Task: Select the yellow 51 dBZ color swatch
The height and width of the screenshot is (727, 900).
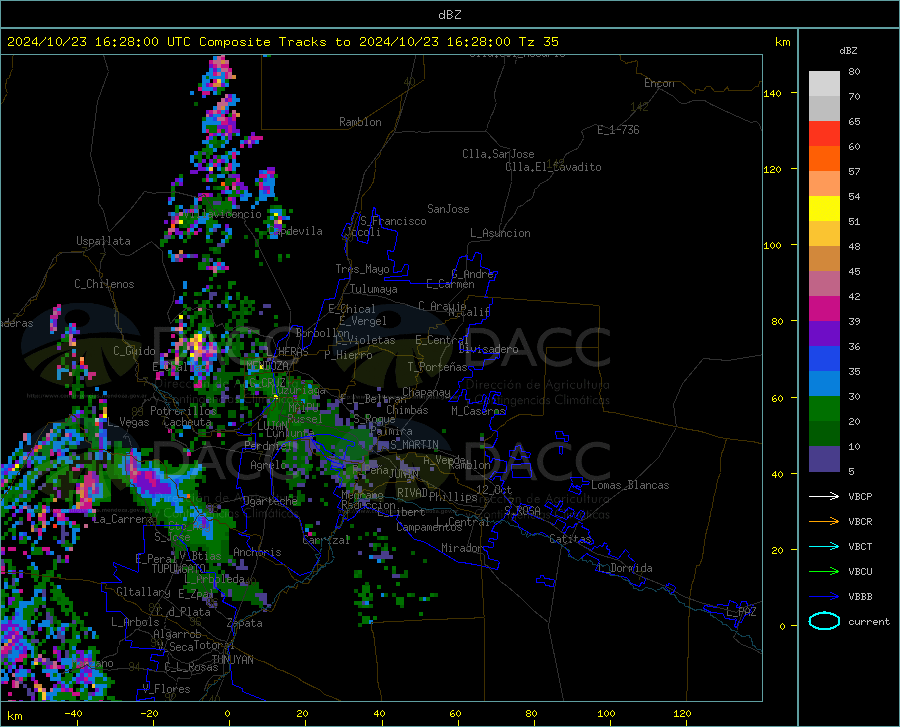Action: coord(824,209)
